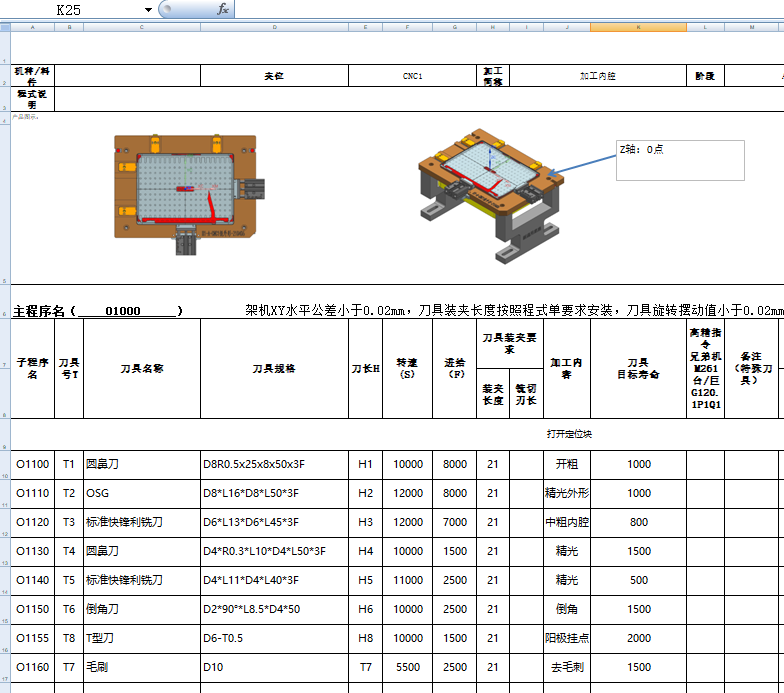The height and width of the screenshot is (693, 784).
Task: Click the T8 tool number cell
Action: [69, 638]
